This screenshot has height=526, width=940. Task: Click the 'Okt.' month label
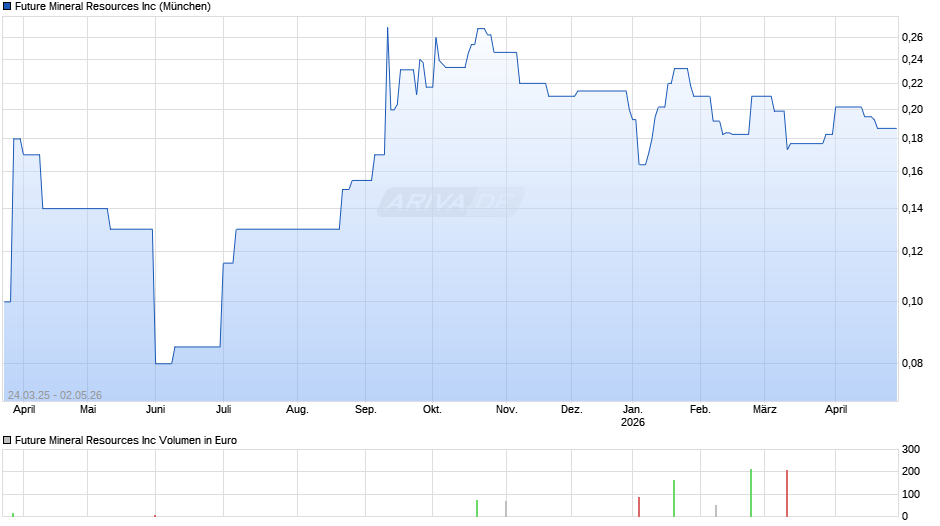pyautogui.click(x=432, y=409)
